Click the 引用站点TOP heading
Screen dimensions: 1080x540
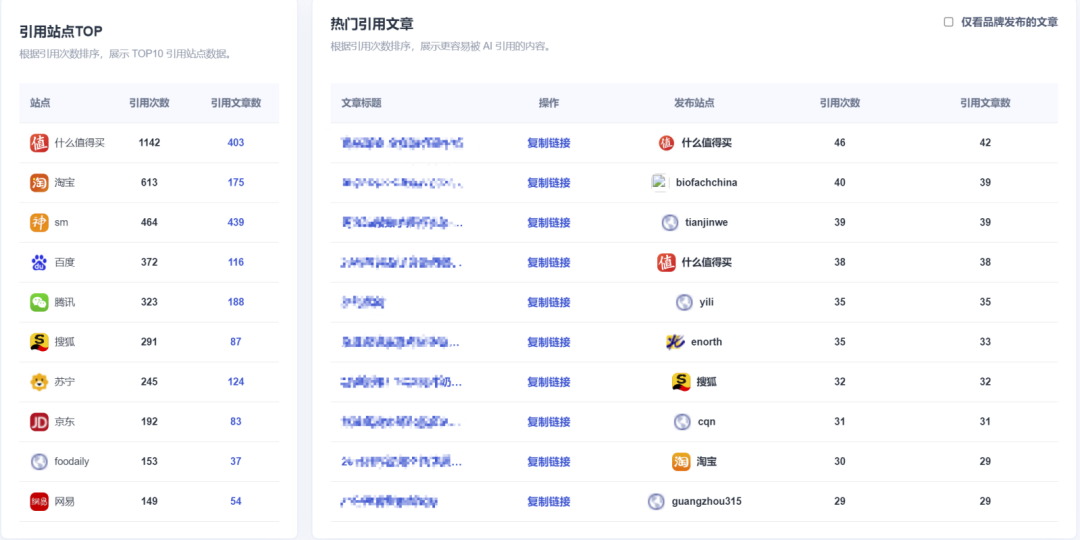(61, 31)
